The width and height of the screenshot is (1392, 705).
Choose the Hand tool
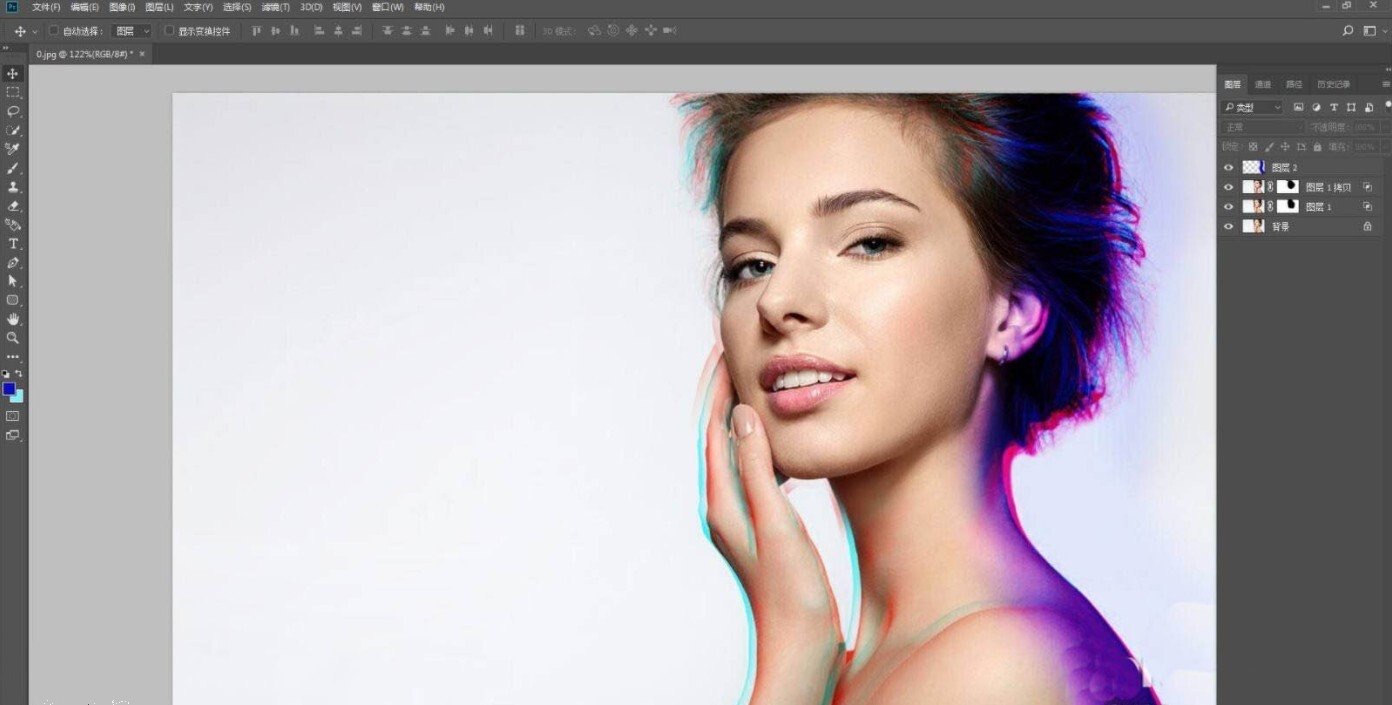pyautogui.click(x=13, y=319)
